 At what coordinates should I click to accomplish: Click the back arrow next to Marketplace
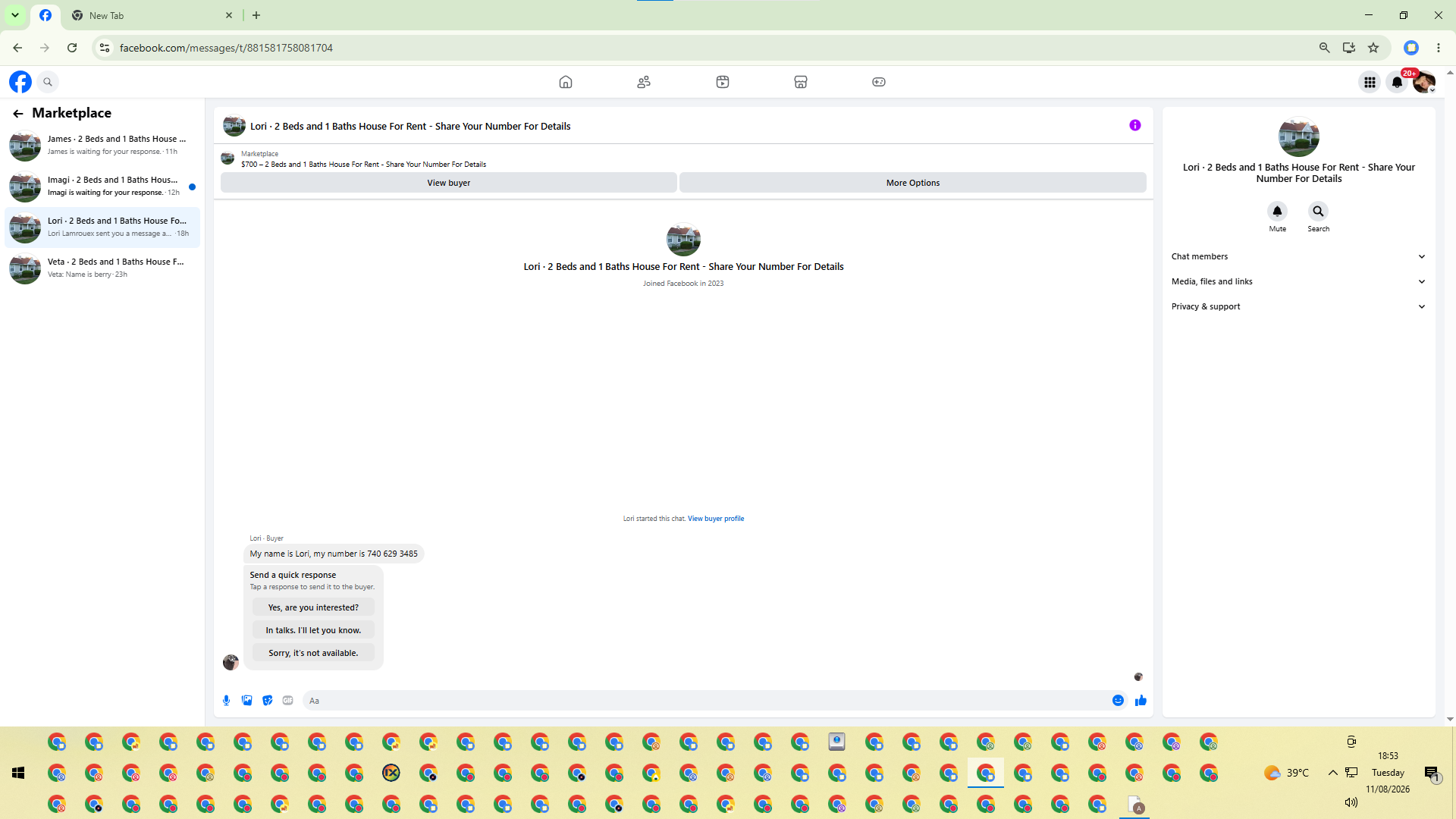coord(18,114)
